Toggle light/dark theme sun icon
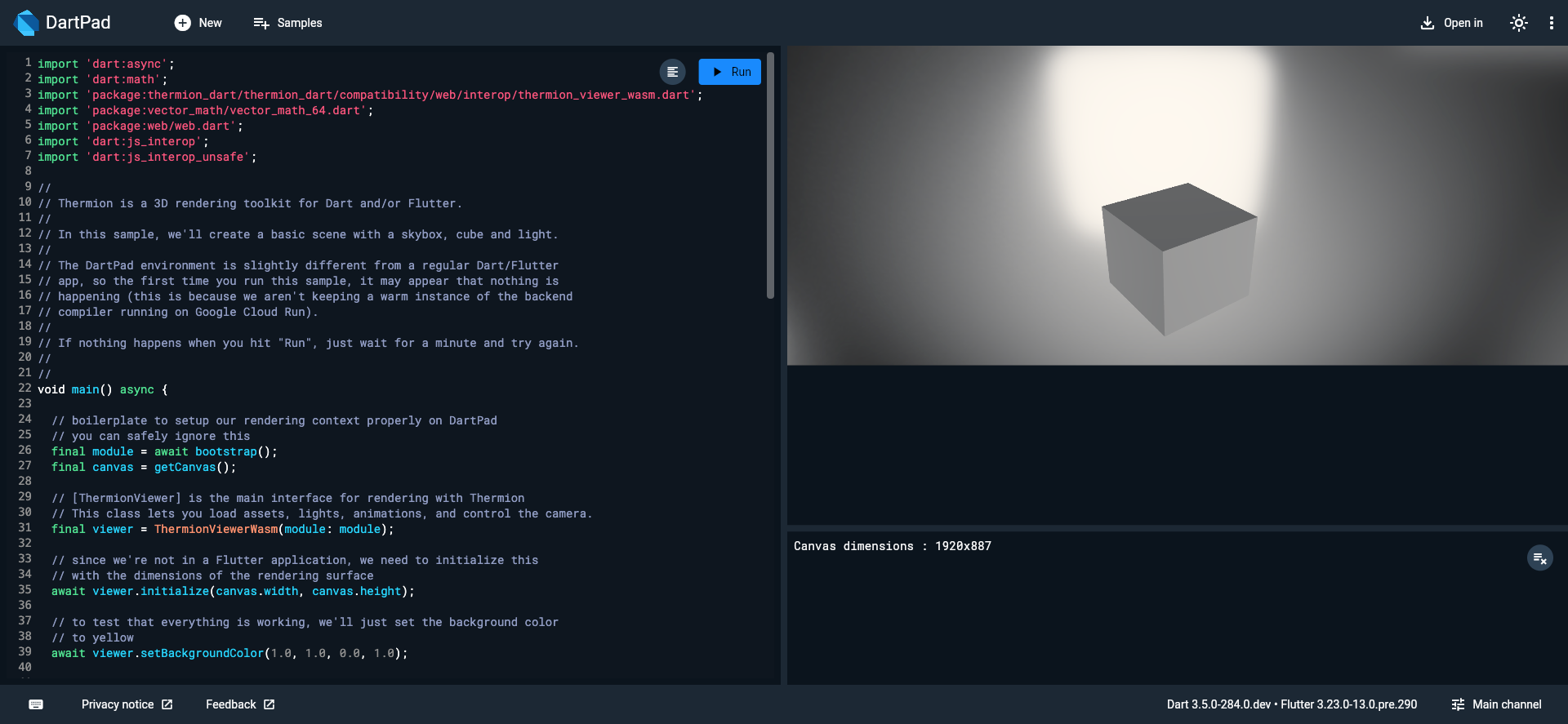 point(1518,23)
